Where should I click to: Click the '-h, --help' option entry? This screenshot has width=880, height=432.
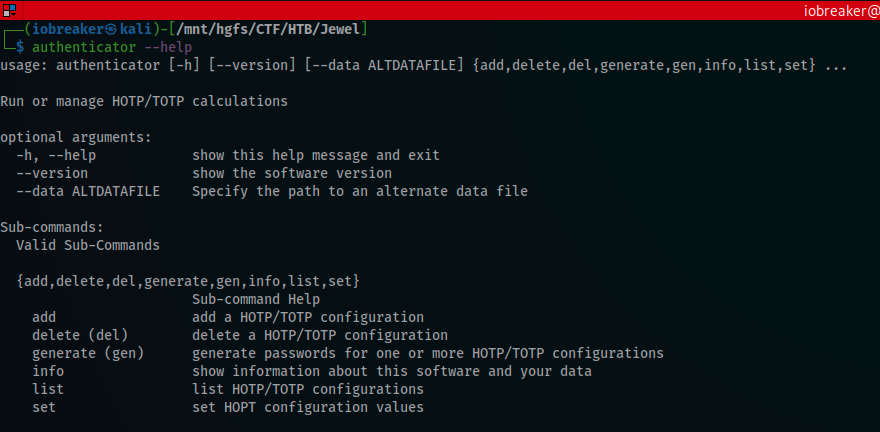point(56,155)
